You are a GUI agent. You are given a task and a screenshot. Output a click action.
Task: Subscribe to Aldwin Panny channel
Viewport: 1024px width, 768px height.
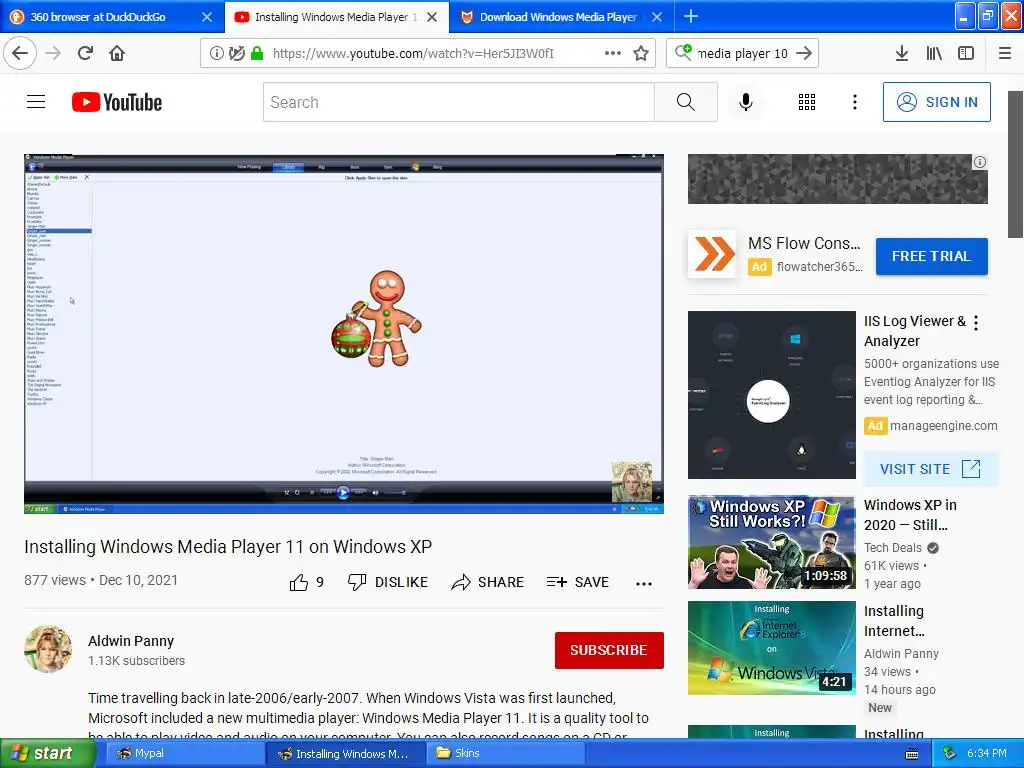609,650
